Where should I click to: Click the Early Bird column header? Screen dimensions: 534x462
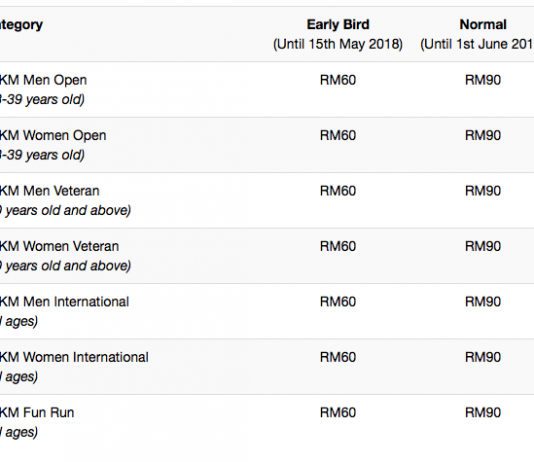click(x=338, y=25)
